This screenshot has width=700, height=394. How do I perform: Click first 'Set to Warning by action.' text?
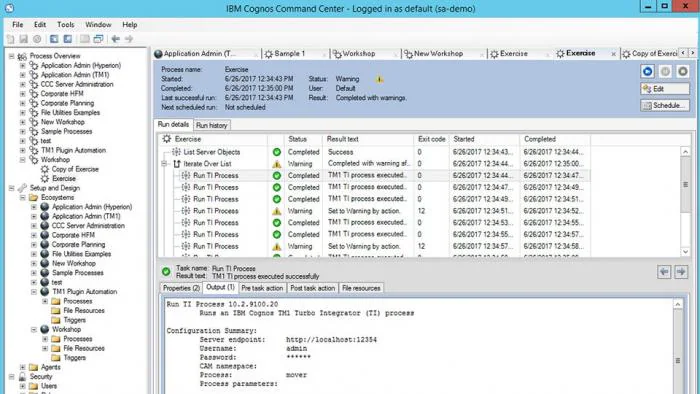pyautogui.click(x=364, y=211)
